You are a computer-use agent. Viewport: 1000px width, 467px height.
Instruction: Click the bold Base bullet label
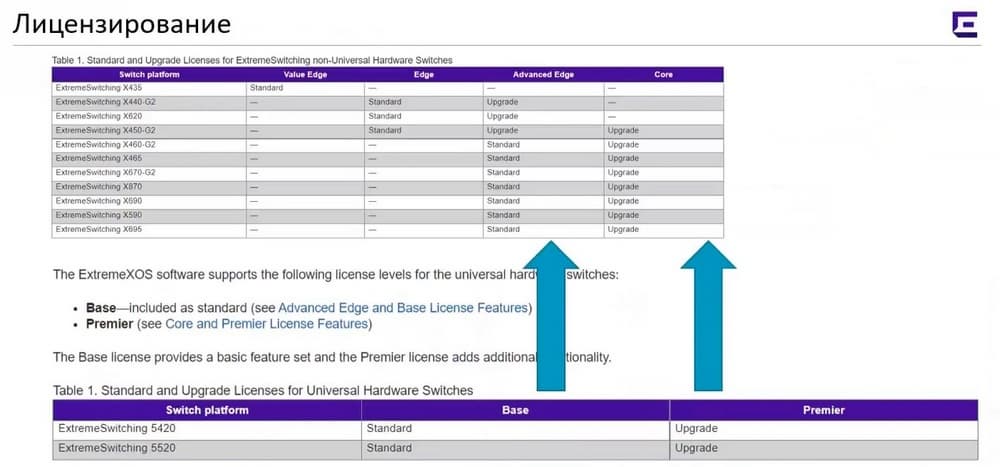pos(101,308)
